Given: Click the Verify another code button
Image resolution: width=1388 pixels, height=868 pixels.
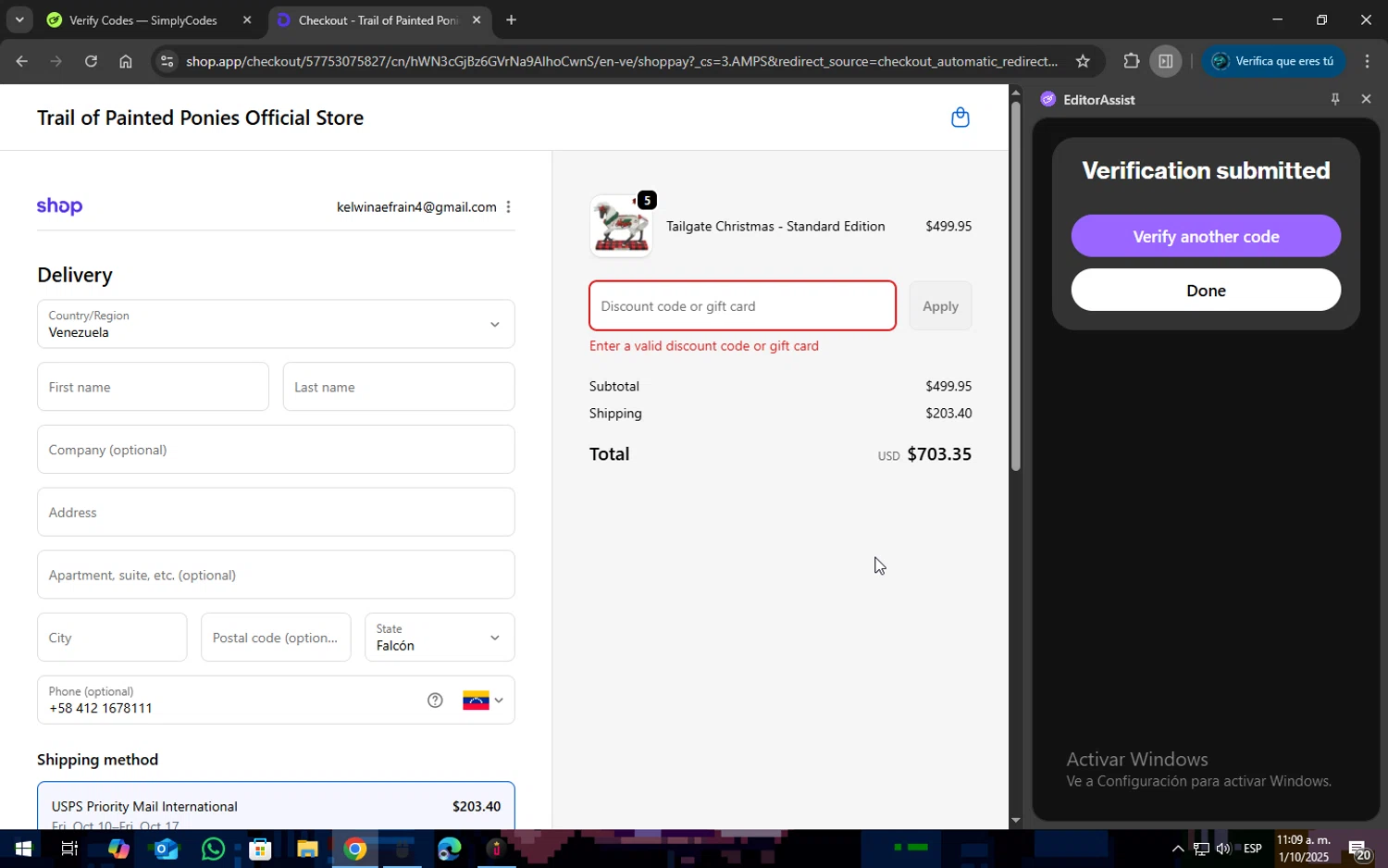Looking at the screenshot, I should click(x=1206, y=236).
